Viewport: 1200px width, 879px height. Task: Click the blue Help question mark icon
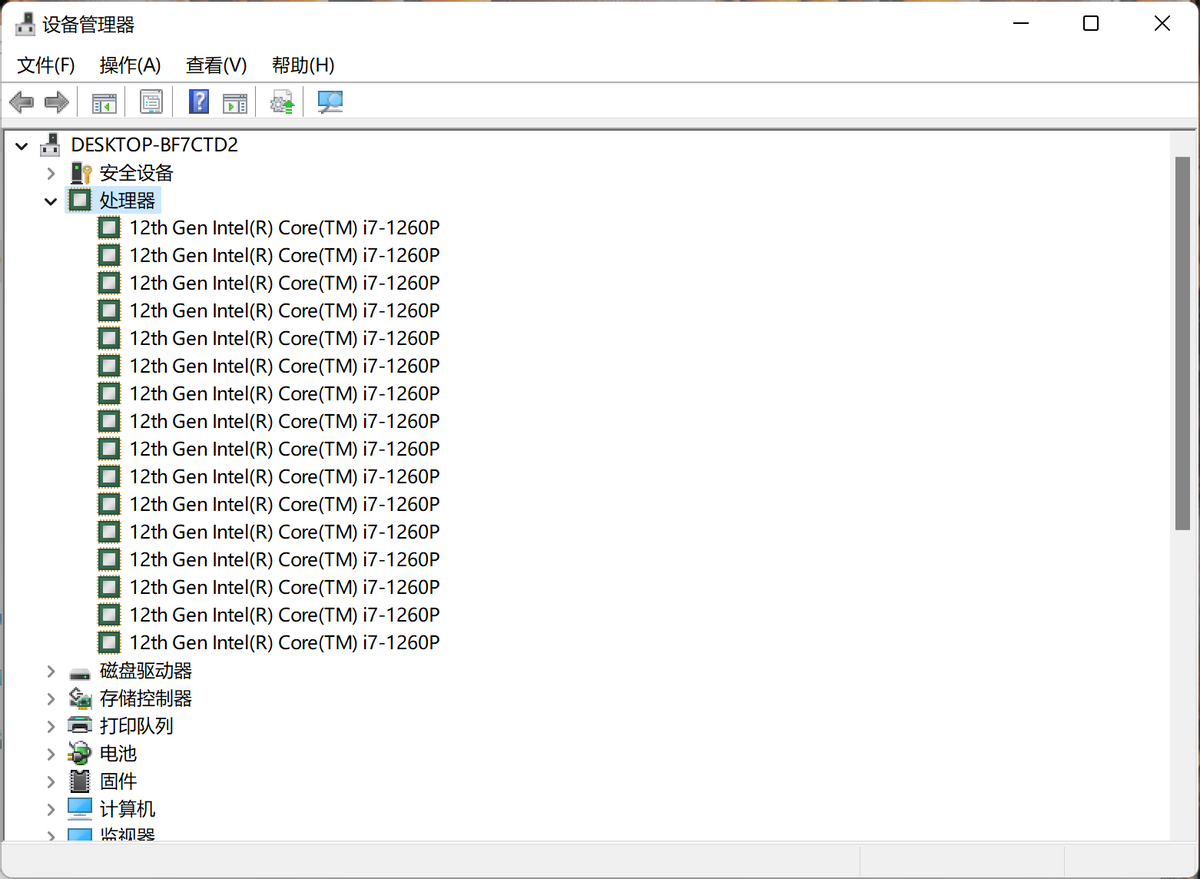coord(199,102)
